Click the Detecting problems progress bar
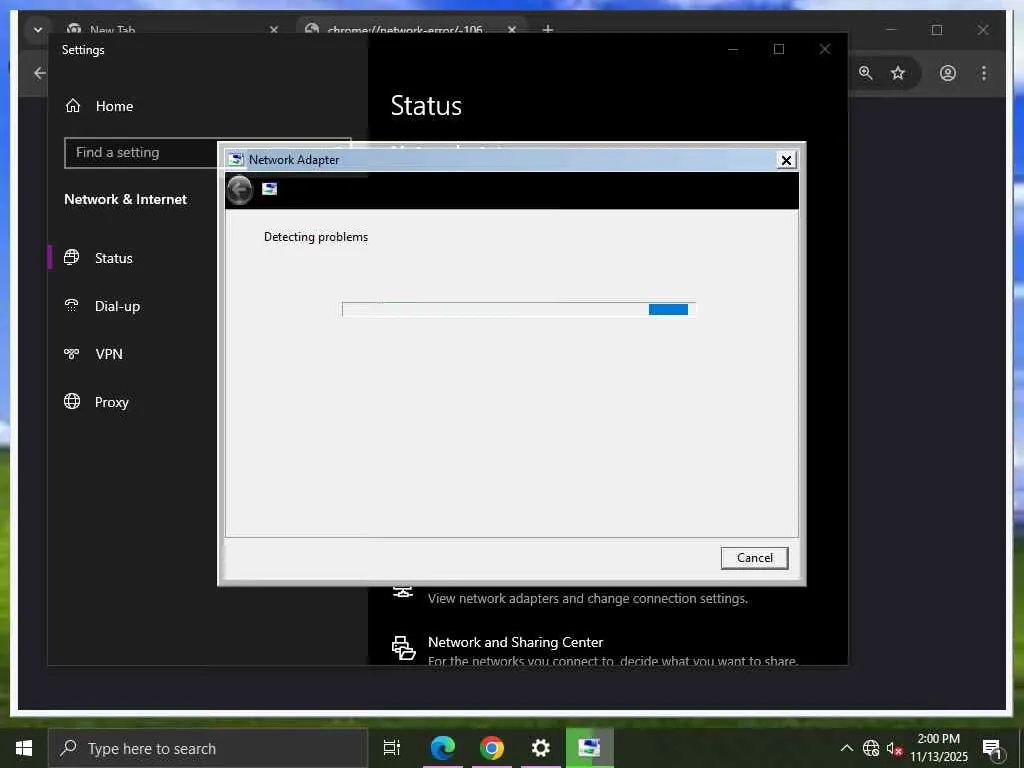Viewport: 1024px width, 768px height. (519, 309)
